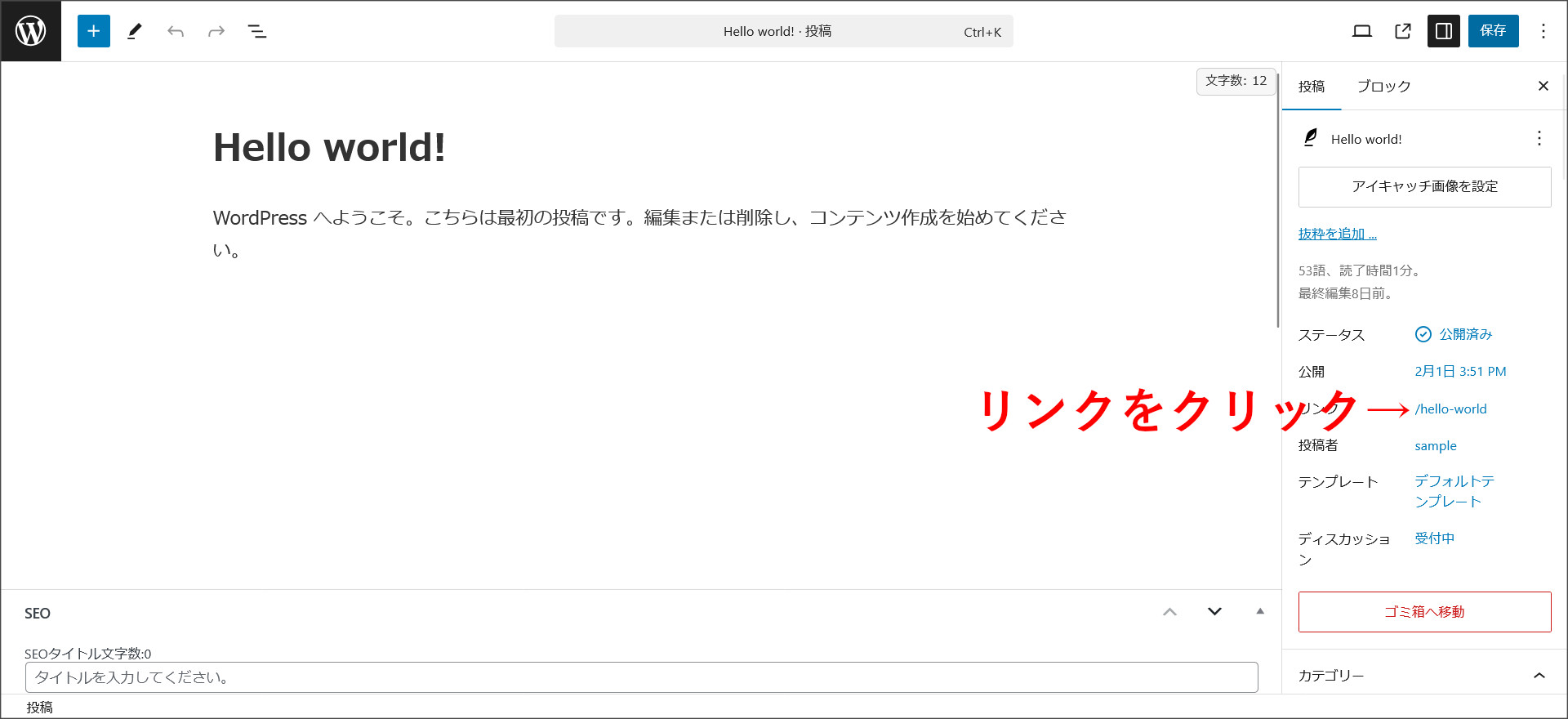
Task: Click the /hello-world link
Action: 1450,409
